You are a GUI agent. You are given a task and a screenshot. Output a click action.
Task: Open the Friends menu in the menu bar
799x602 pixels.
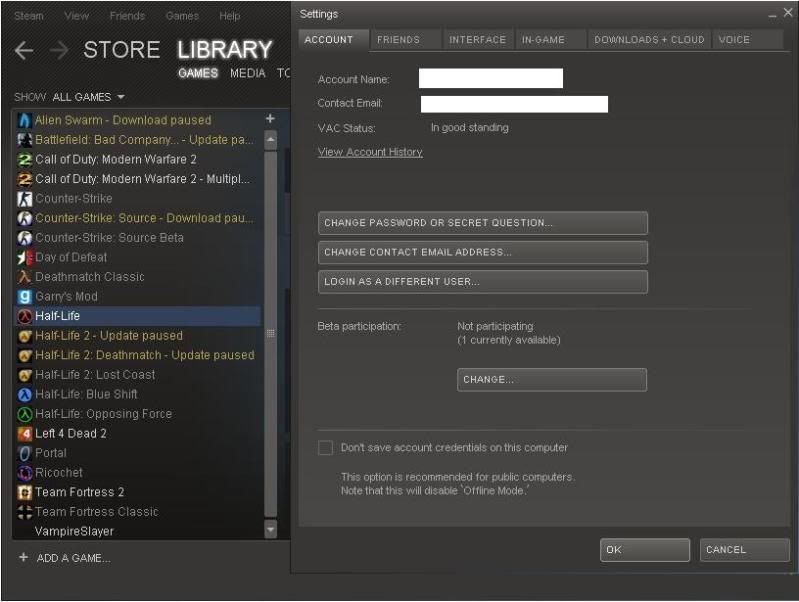pyautogui.click(x=127, y=16)
